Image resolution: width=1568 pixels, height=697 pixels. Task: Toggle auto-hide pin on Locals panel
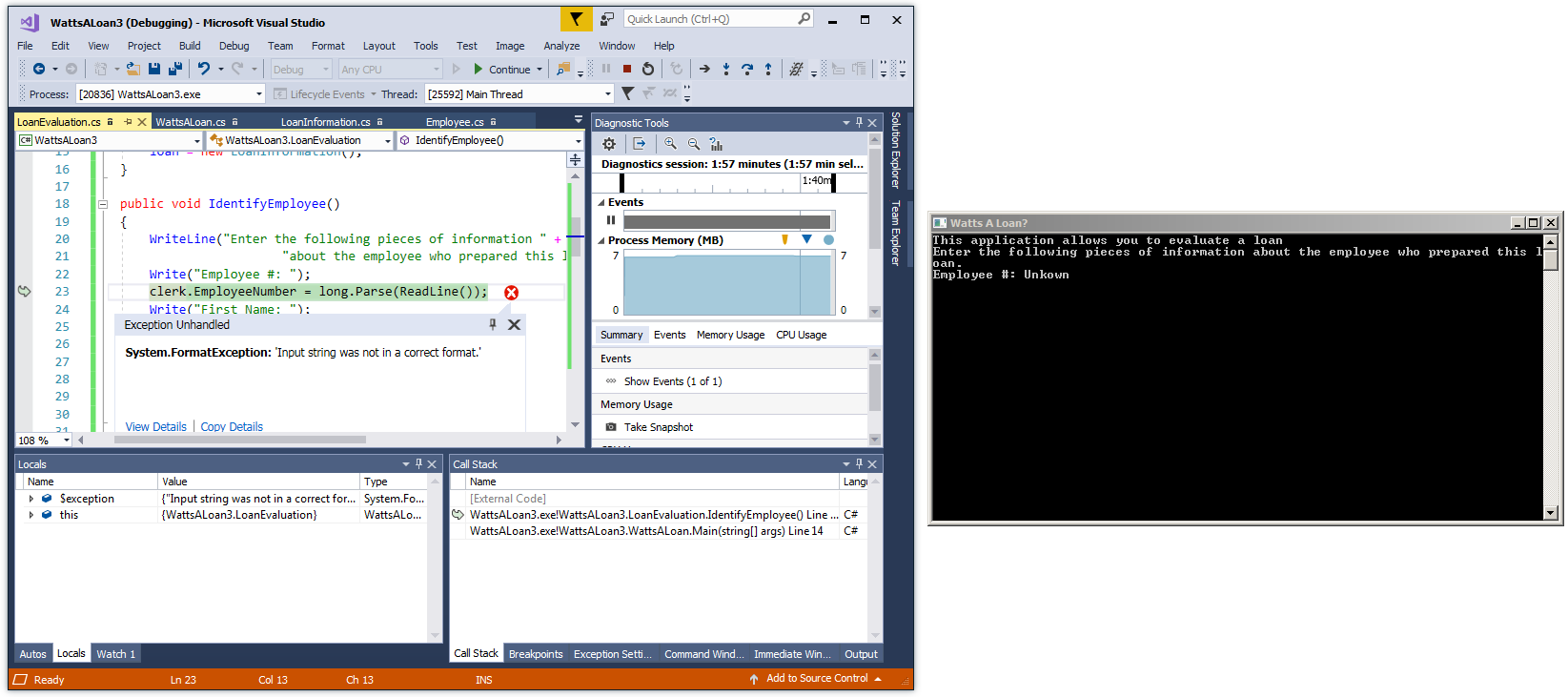pyautogui.click(x=418, y=464)
